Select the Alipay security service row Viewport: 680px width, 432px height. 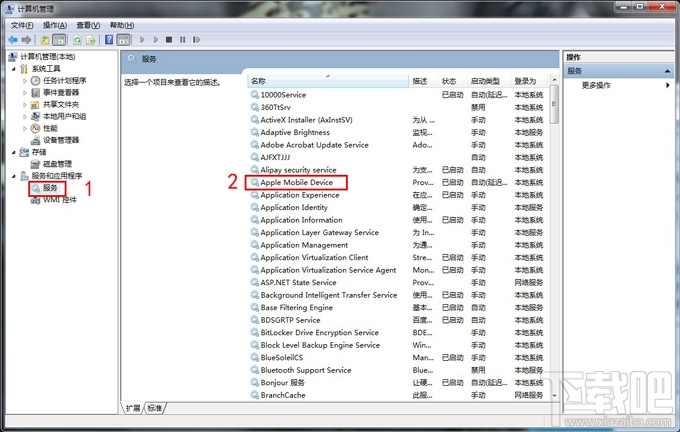[x=396, y=170]
